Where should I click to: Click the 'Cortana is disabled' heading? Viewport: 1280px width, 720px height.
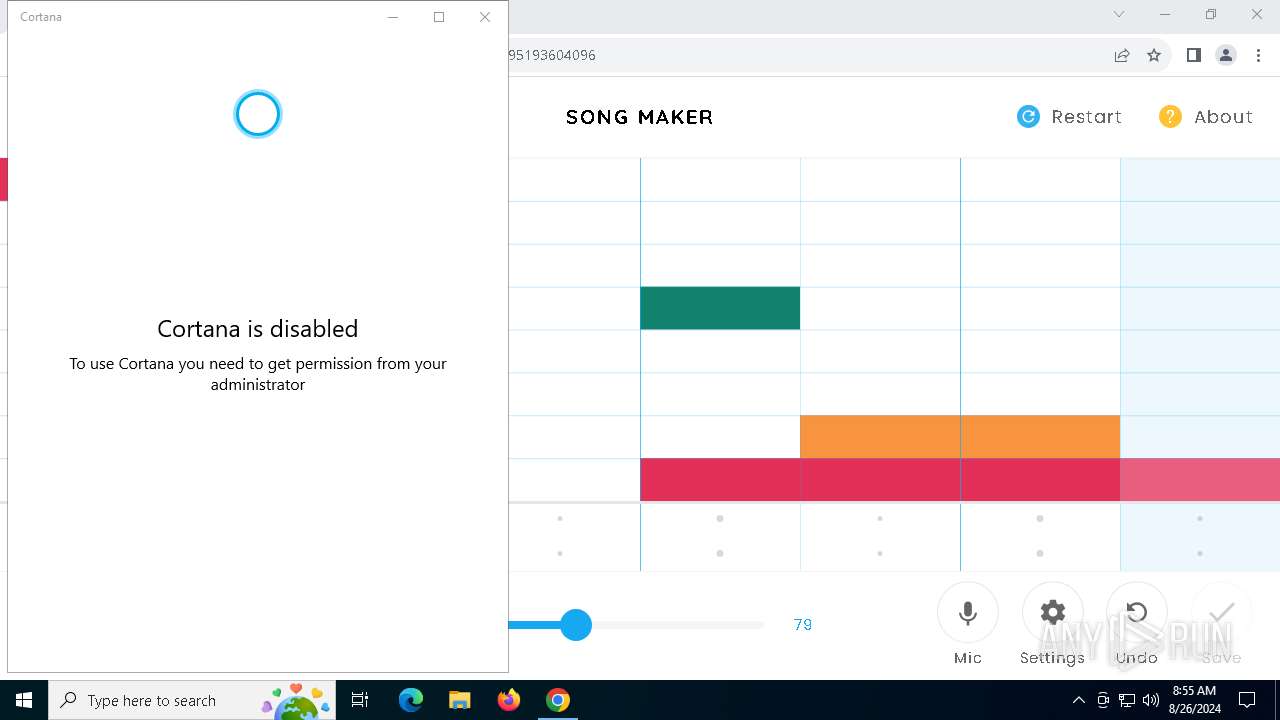258,329
